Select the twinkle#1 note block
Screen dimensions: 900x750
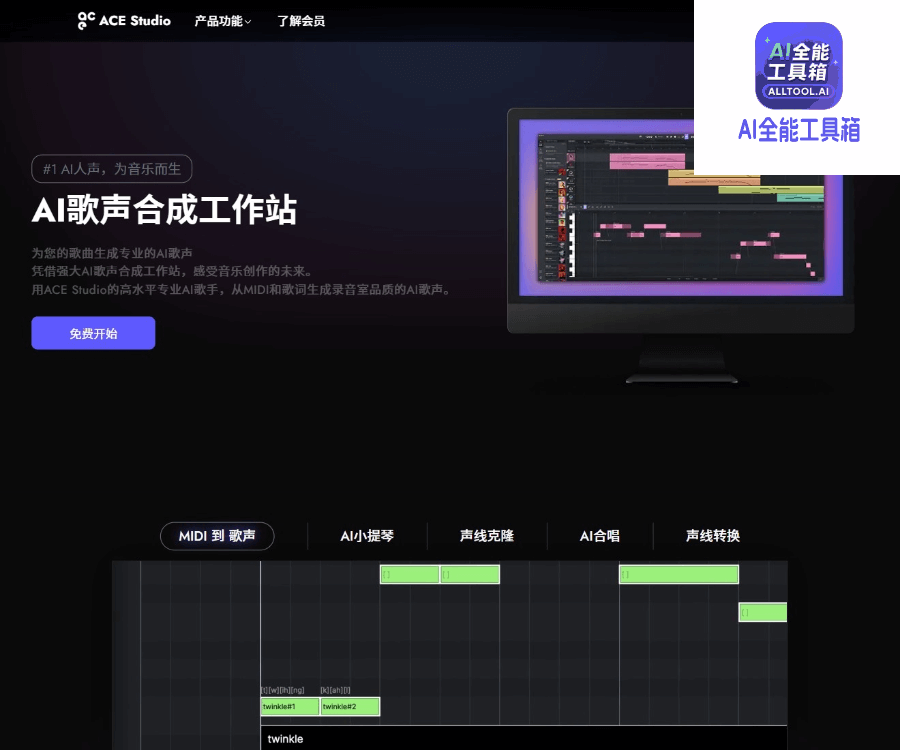click(x=290, y=706)
